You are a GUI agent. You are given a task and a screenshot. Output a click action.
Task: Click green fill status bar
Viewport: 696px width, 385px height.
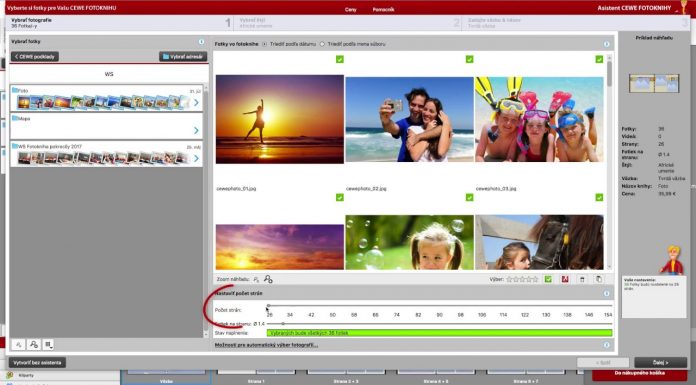coord(439,333)
